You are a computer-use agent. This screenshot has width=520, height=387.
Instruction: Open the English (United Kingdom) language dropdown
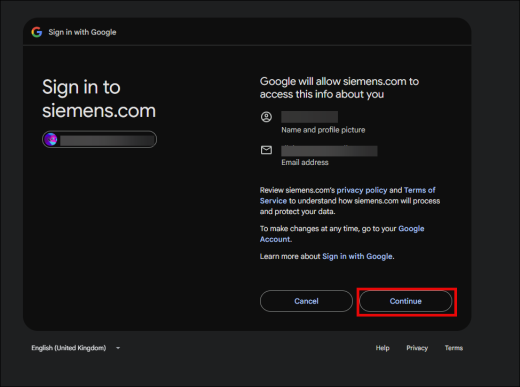click(76, 348)
